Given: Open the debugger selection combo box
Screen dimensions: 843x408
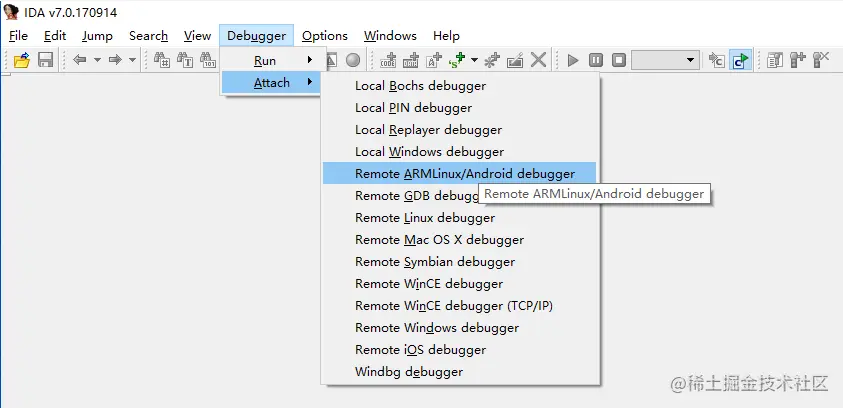Looking at the screenshot, I should tap(666, 60).
